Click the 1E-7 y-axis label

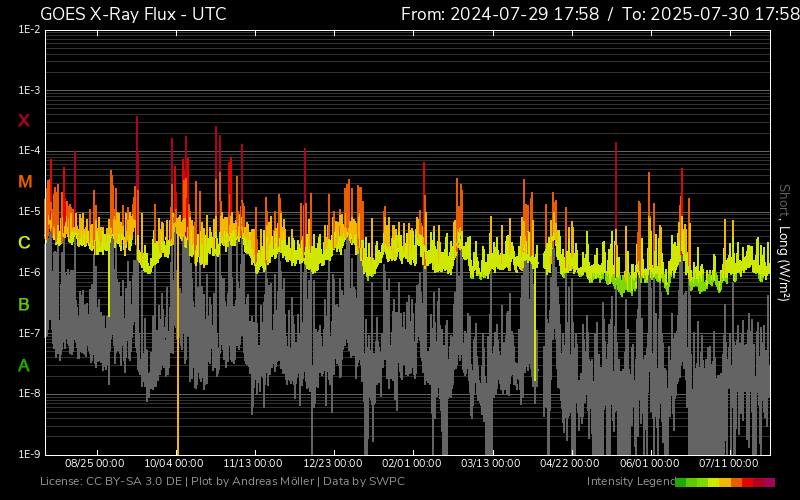coord(29,333)
